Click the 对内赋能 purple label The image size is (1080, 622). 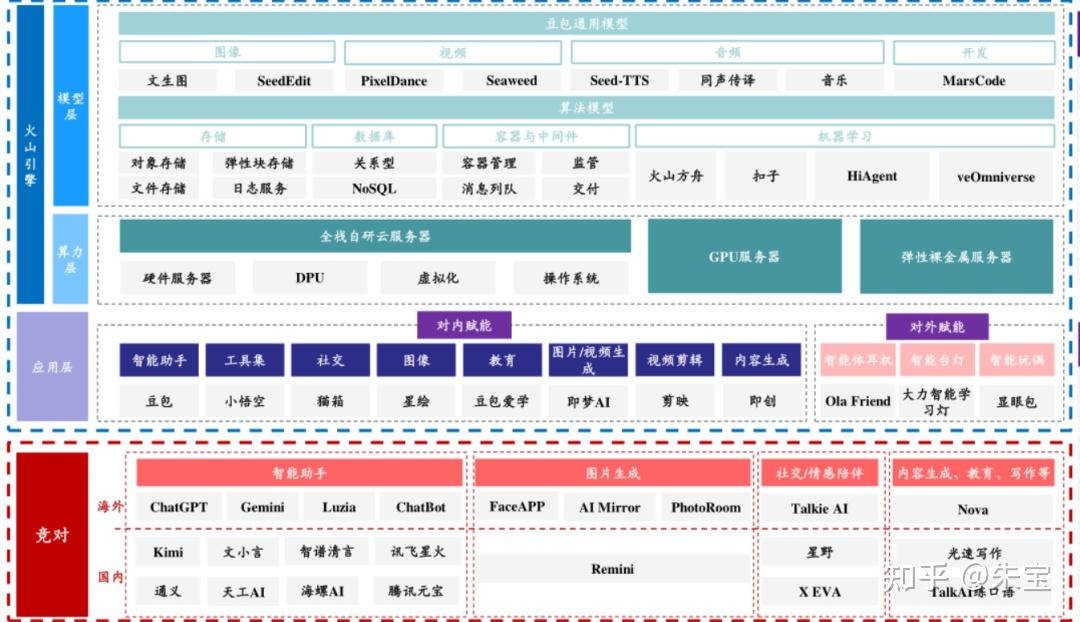464,325
